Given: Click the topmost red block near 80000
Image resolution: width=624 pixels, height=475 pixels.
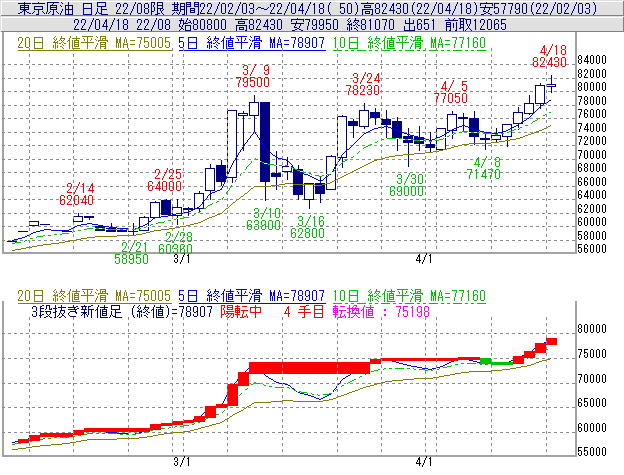Looking at the screenshot, I should coord(552,341).
